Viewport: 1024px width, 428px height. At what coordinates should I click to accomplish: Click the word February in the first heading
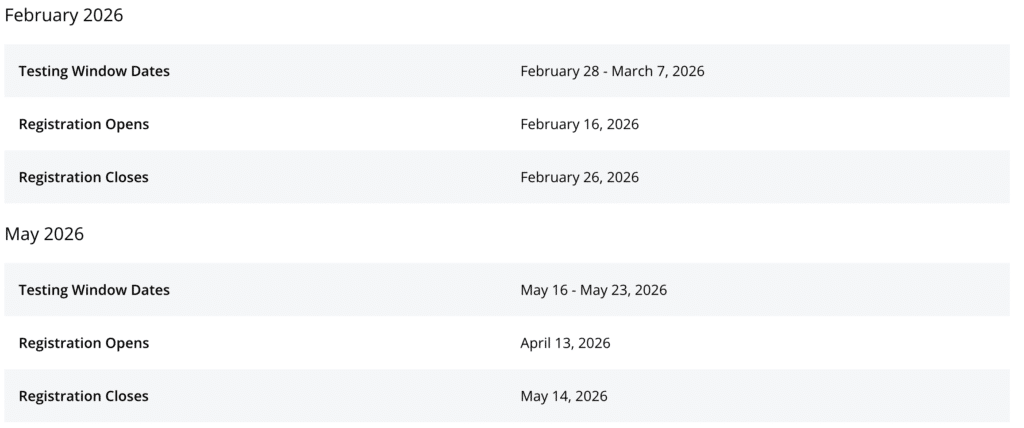pos(42,16)
